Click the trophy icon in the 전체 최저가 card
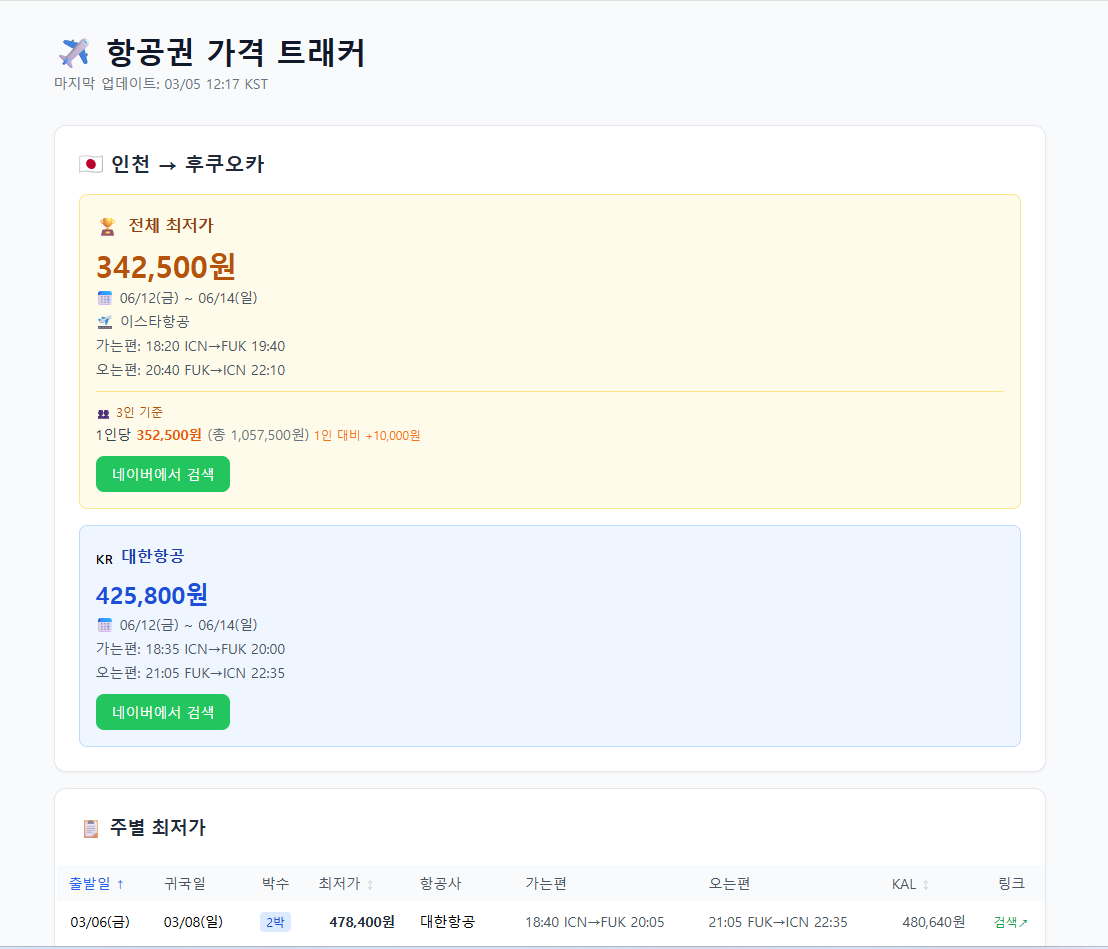Viewport: 1108px width, 949px height. tap(110, 225)
